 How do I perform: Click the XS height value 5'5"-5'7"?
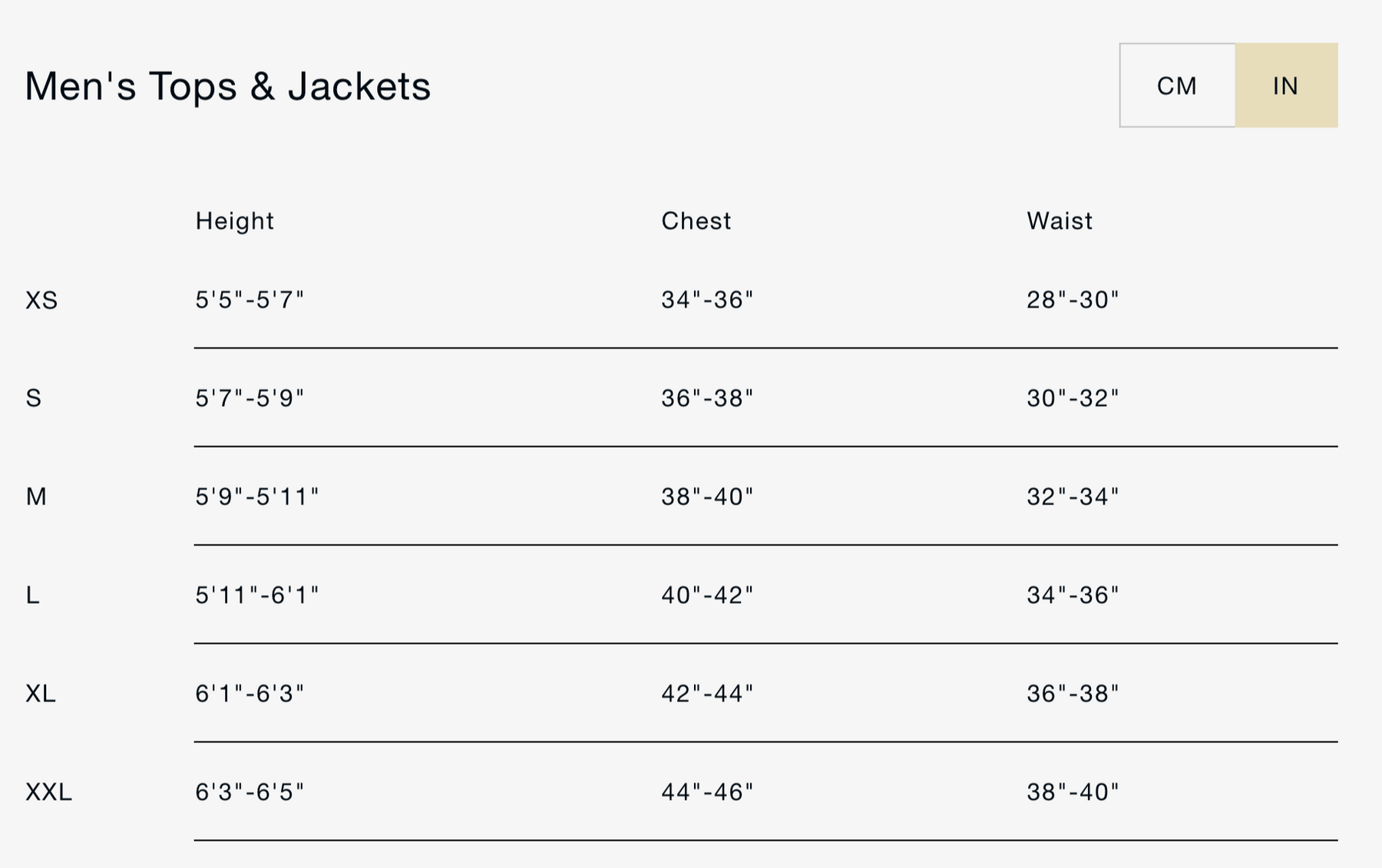250,299
